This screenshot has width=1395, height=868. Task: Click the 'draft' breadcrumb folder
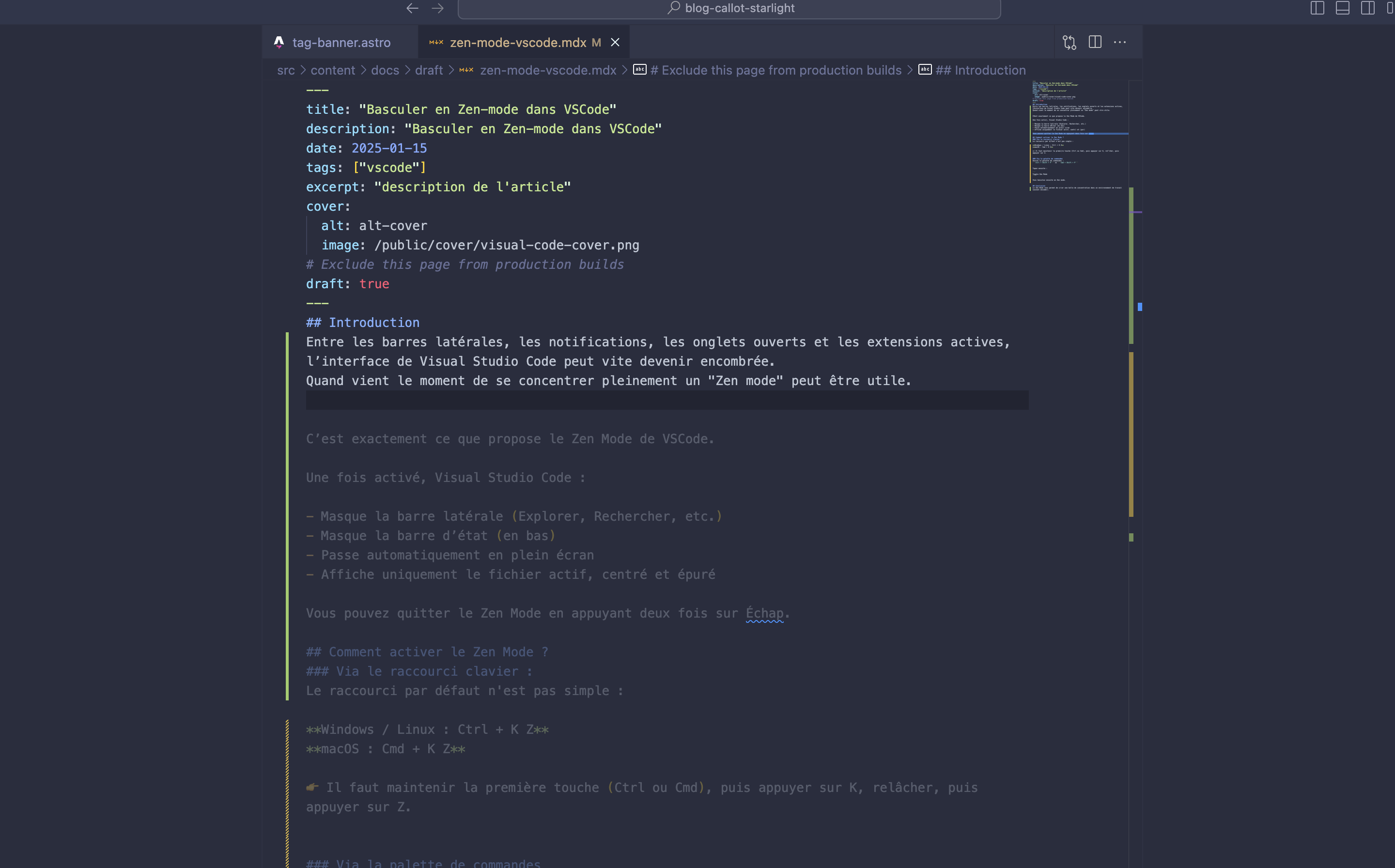click(x=429, y=70)
